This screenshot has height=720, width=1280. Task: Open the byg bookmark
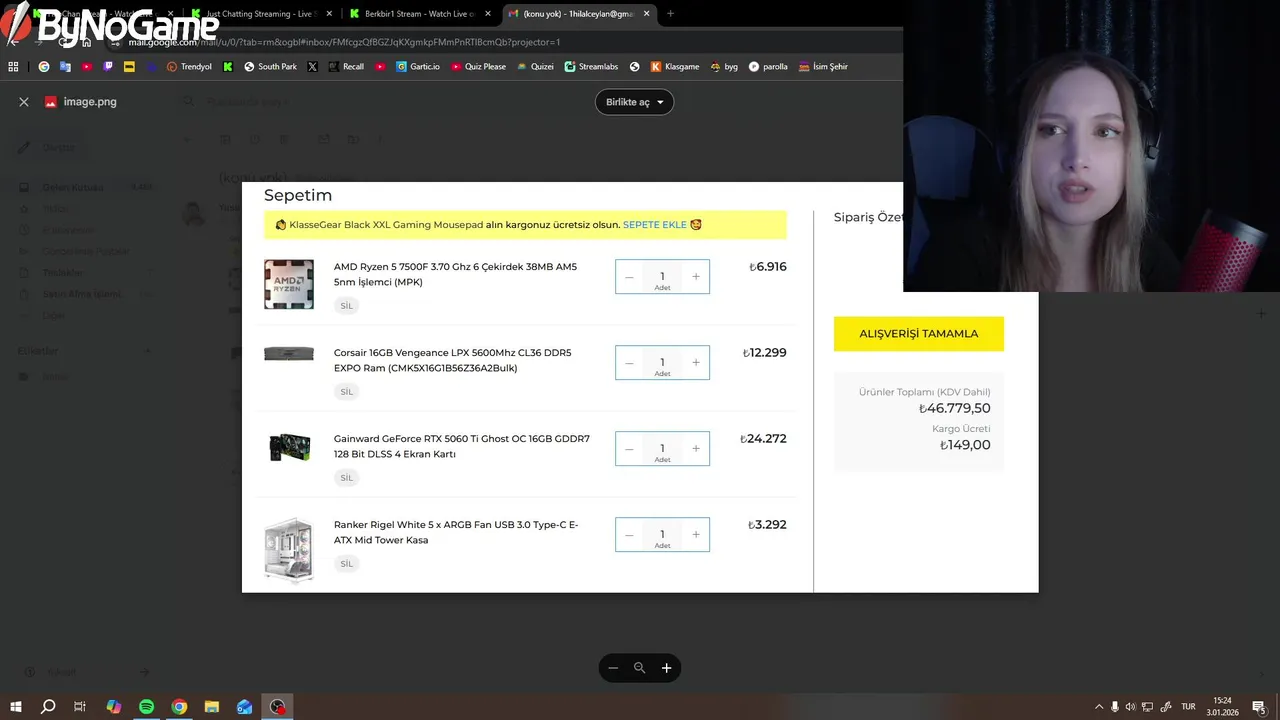tap(724, 67)
